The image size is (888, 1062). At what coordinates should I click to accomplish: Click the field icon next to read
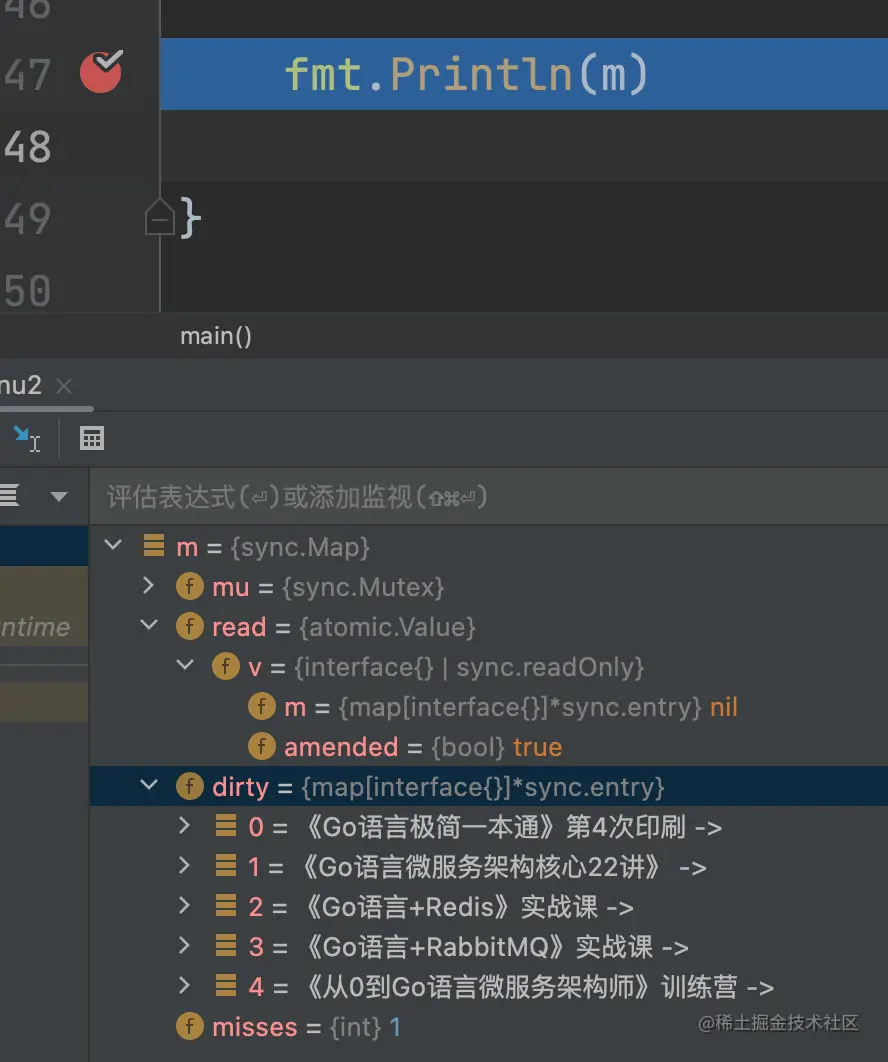tap(190, 626)
